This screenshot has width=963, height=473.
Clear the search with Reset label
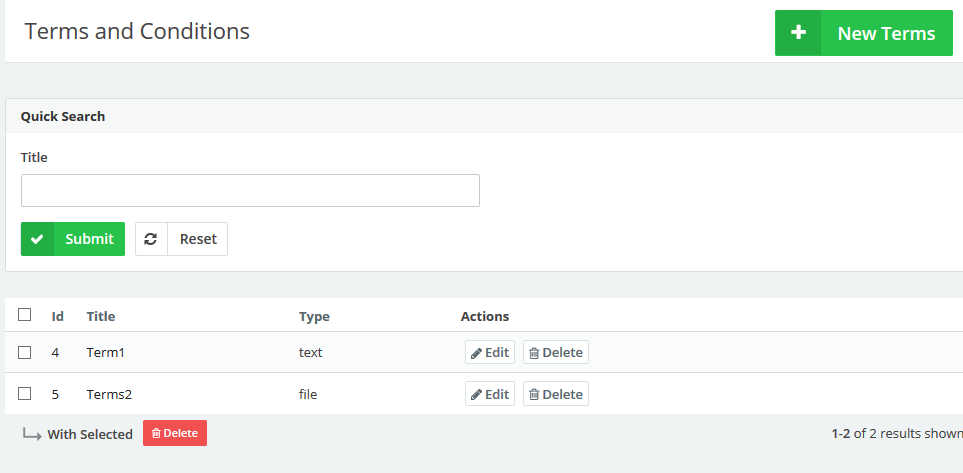point(198,239)
